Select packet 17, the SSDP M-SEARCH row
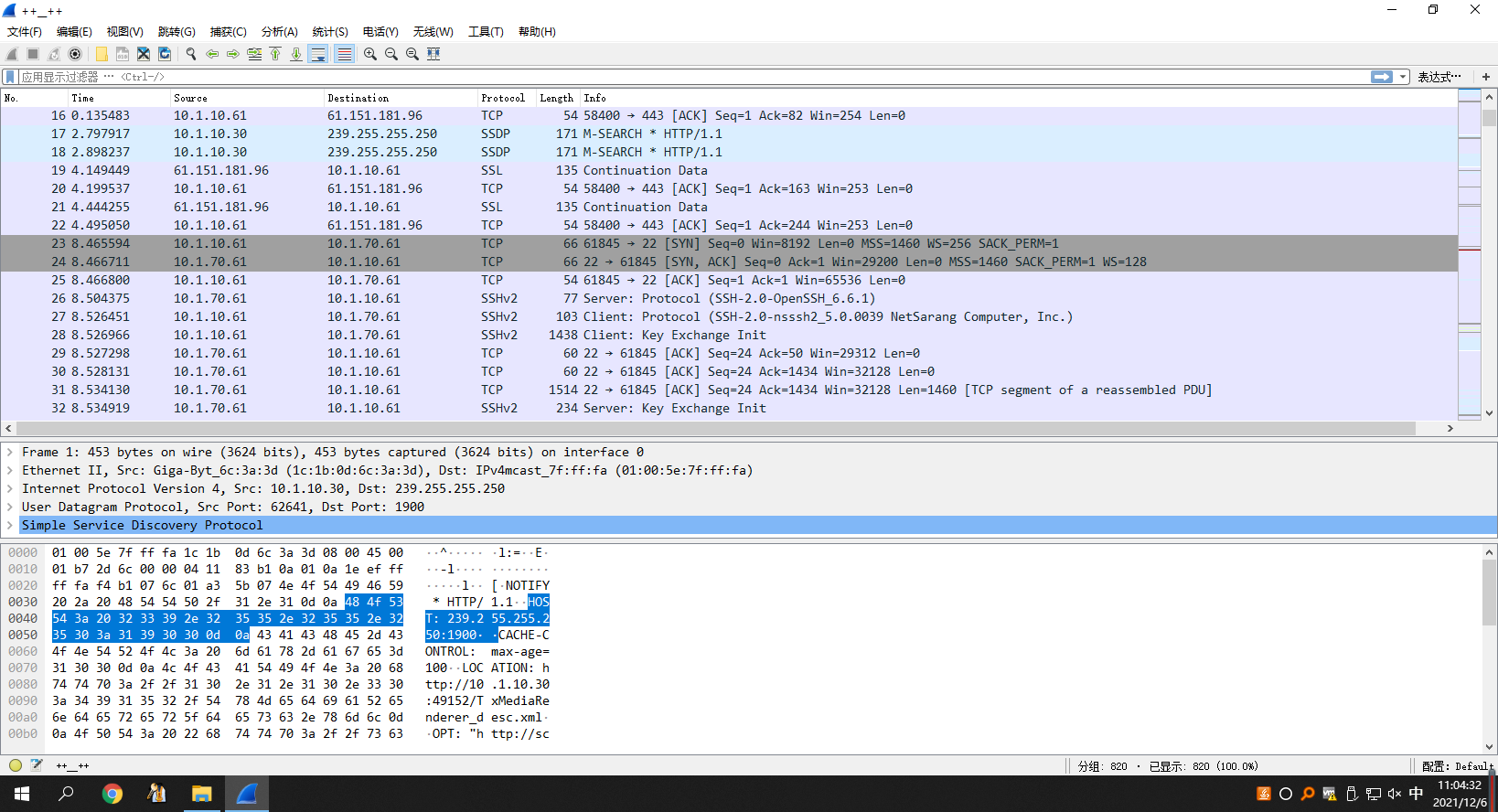This screenshot has width=1498, height=812. coord(729,134)
